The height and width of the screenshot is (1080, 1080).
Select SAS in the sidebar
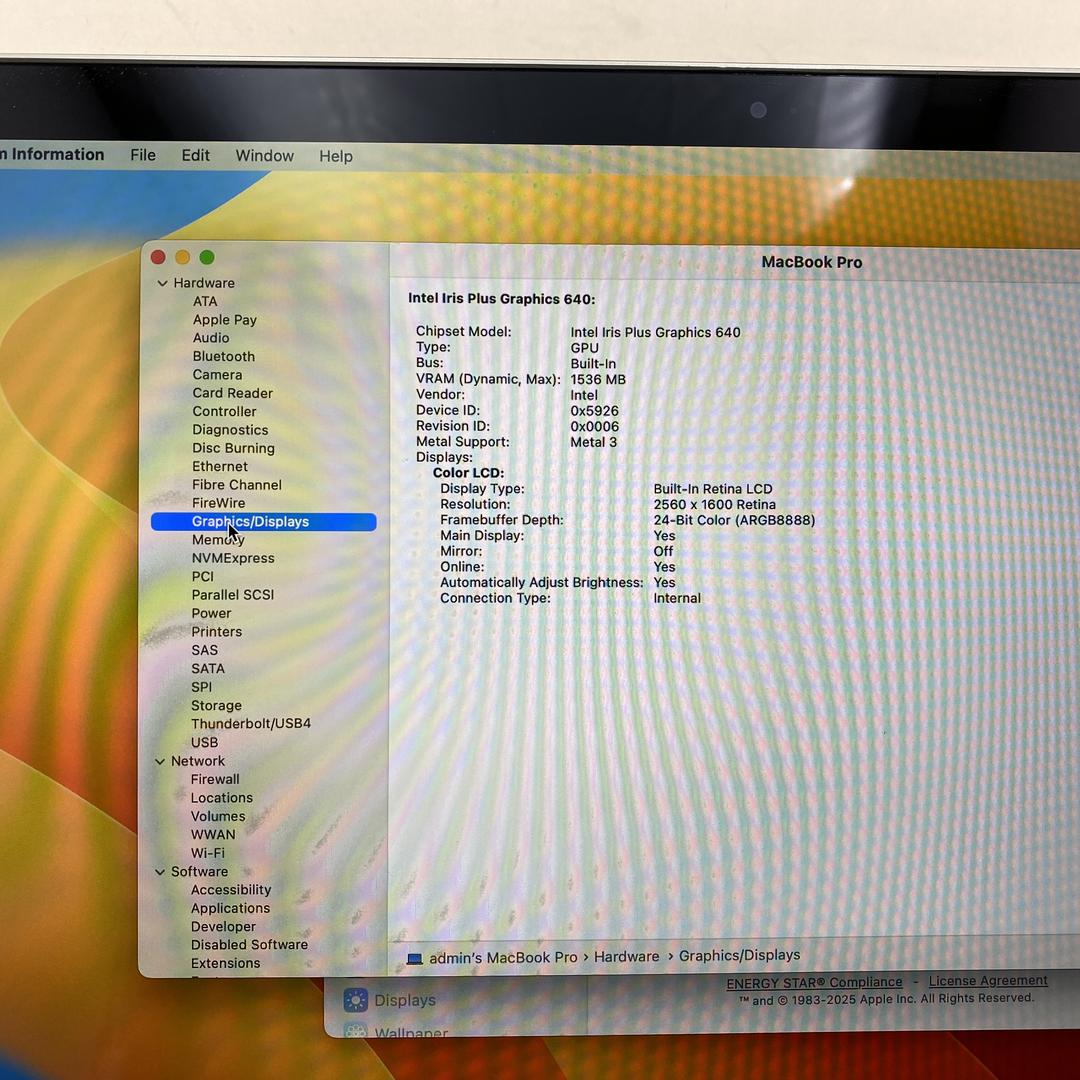[205, 650]
